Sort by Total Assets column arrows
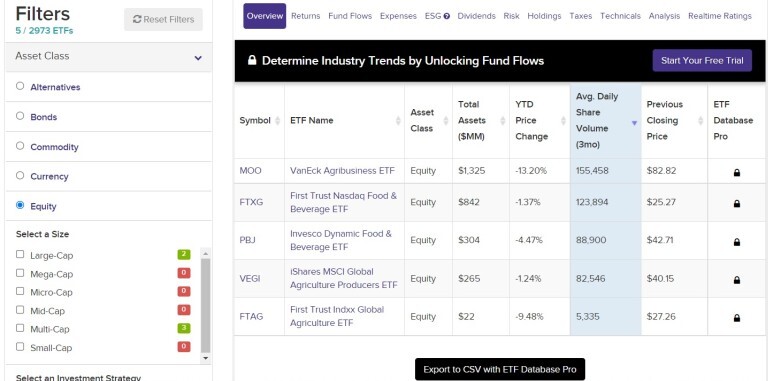 502,121
